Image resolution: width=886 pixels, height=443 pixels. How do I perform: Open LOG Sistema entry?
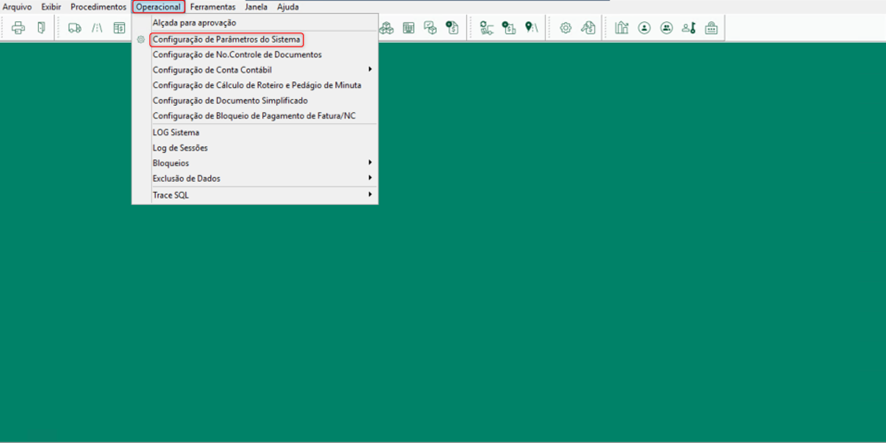255,132
